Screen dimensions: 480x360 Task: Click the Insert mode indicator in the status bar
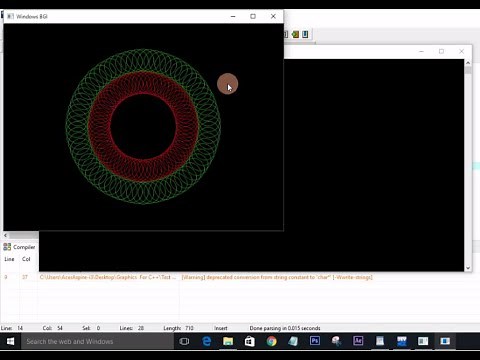pos(221,328)
